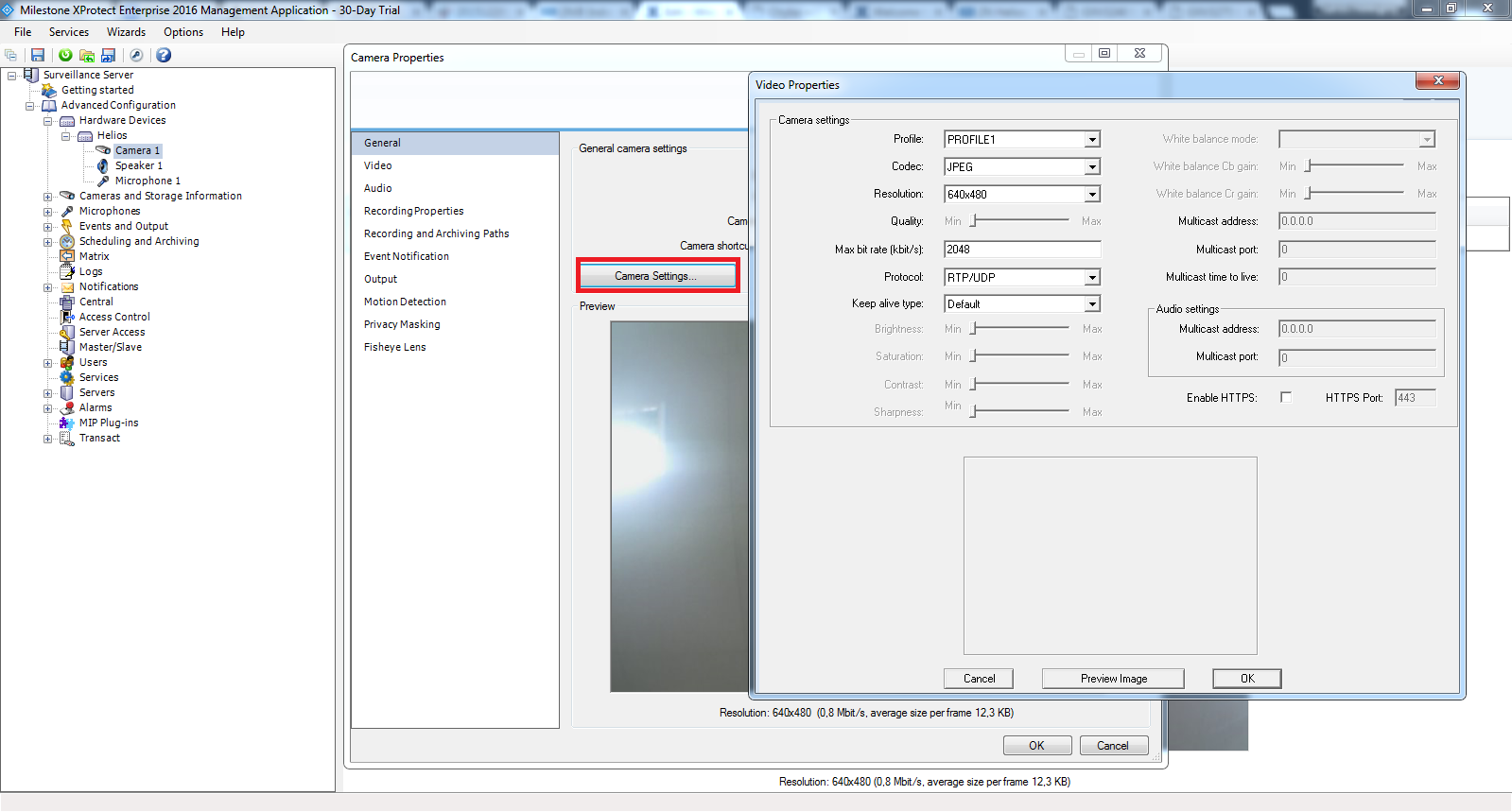Click the clock icon for Scheduling and Archiving
Viewport: 1512px width, 812px height.
point(67,241)
